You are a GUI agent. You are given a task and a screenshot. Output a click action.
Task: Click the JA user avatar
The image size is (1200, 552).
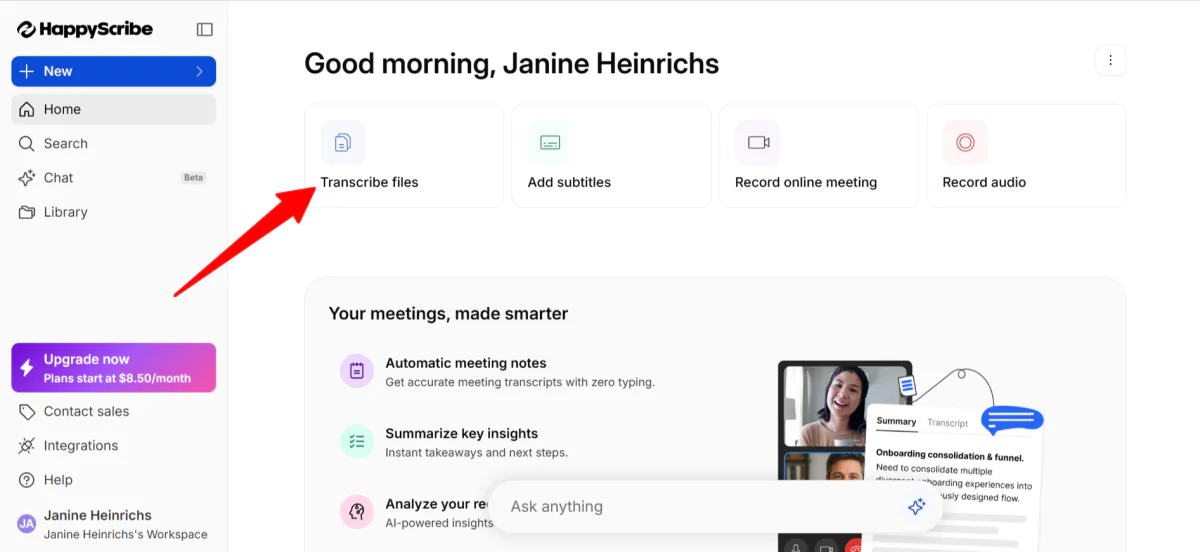[x=27, y=523]
